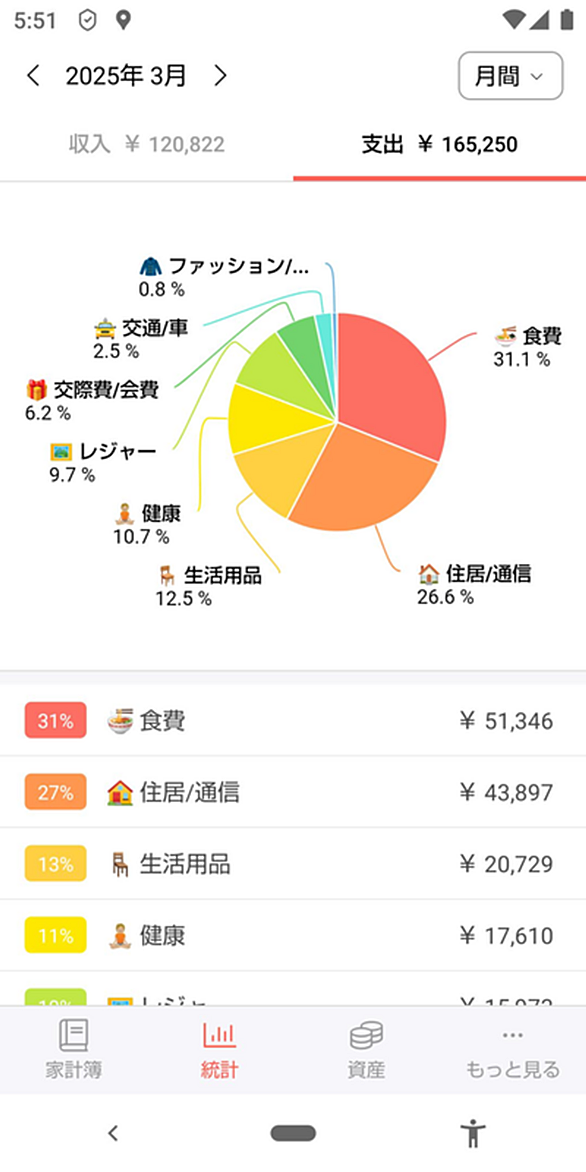Tap the もっと見る three-dot icon
Viewport: 586px width, 1172px height.
coord(513,1035)
